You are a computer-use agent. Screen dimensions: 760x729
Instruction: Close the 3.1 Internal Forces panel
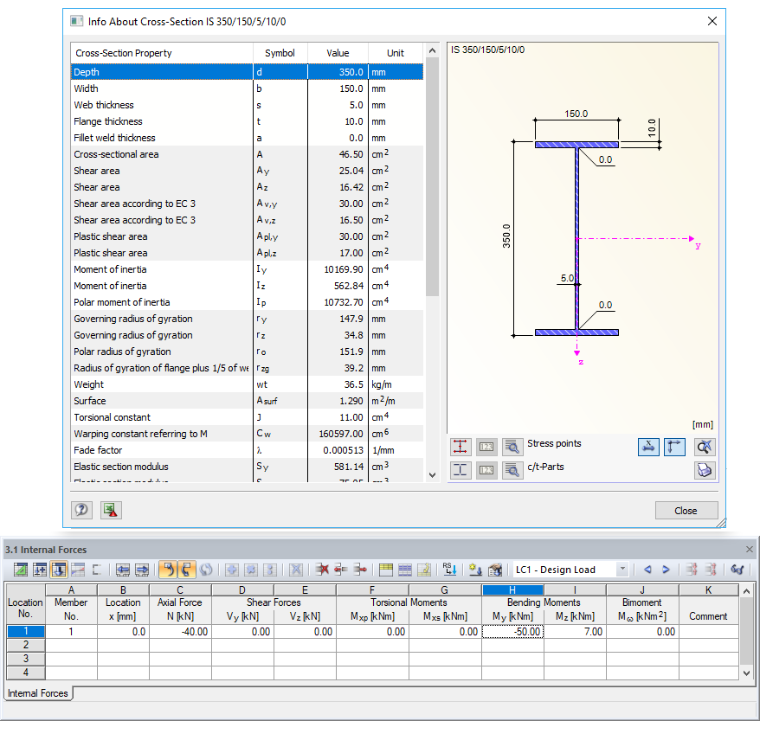click(749, 549)
